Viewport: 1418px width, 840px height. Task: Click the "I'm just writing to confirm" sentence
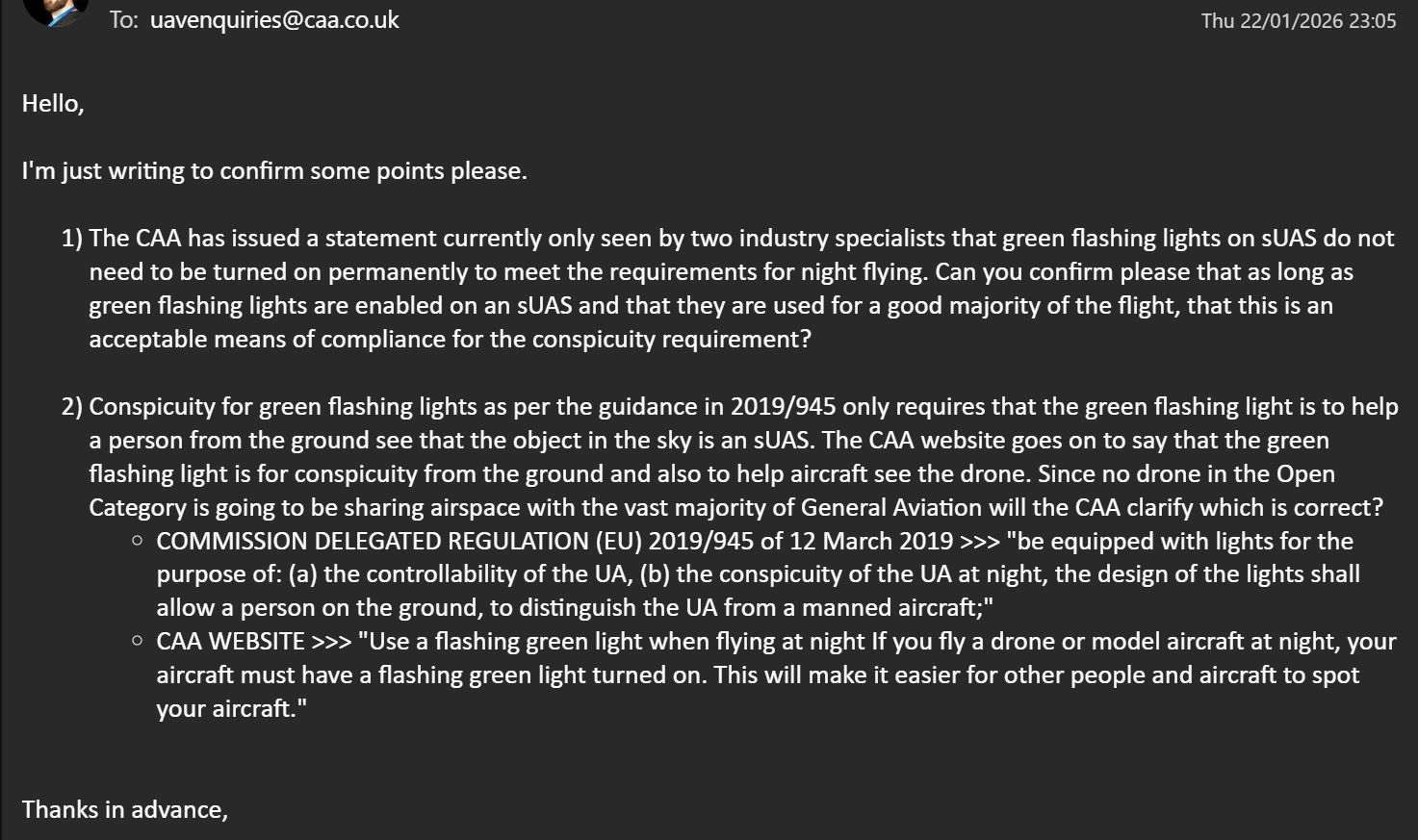274,171
